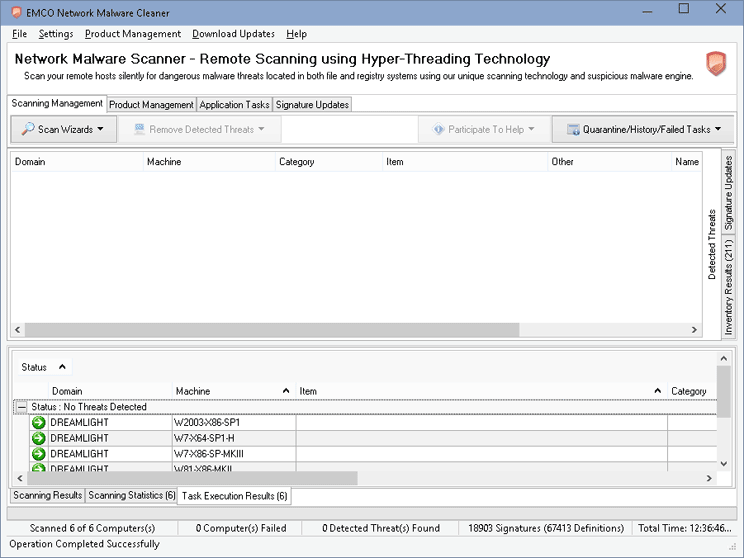Click the upper grid scroll-right arrow
The height and width of the screenshot is (558, 744).
tap(694, 329)
